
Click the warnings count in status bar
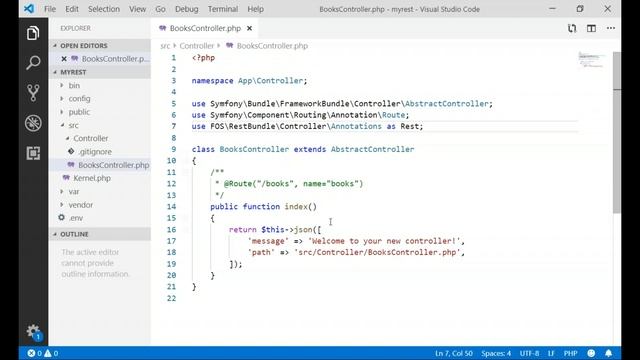pyautogui.click(x=51, y=353)
